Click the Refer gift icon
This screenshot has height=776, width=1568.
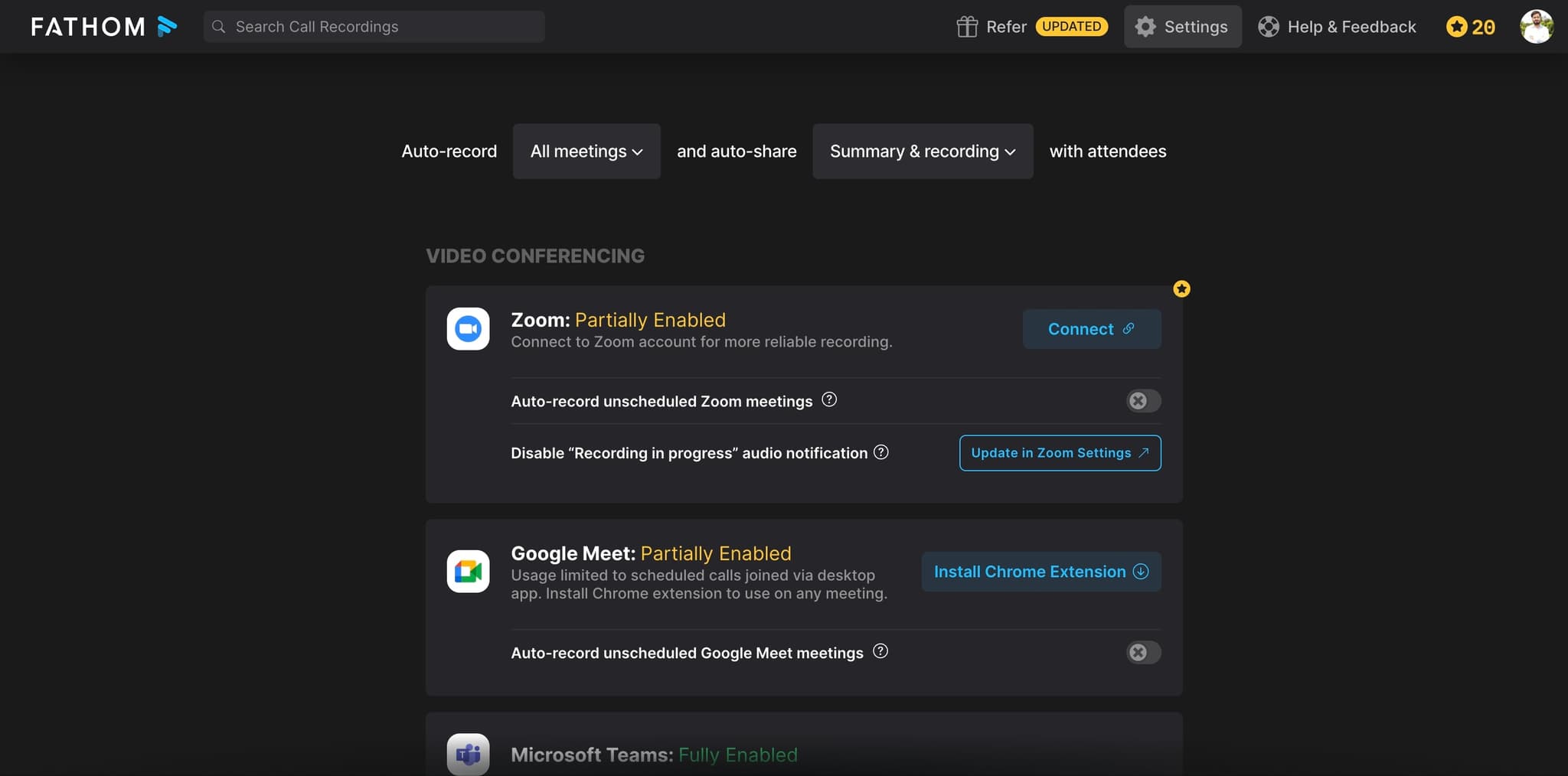[967, 27]
